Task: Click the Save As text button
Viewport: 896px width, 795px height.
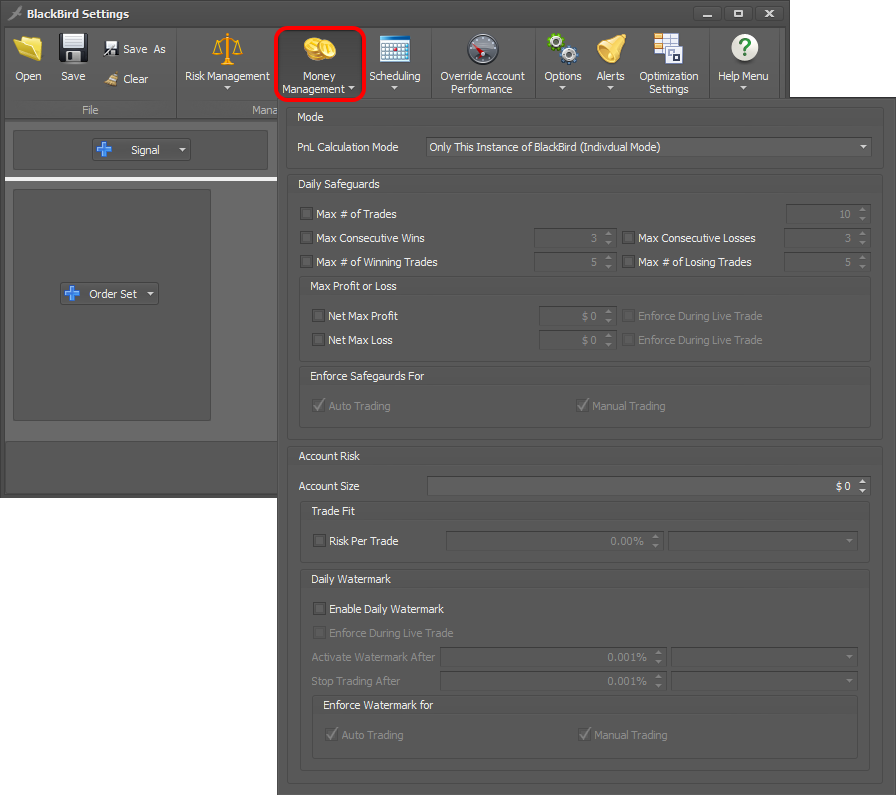Action: tap(145, 49)
